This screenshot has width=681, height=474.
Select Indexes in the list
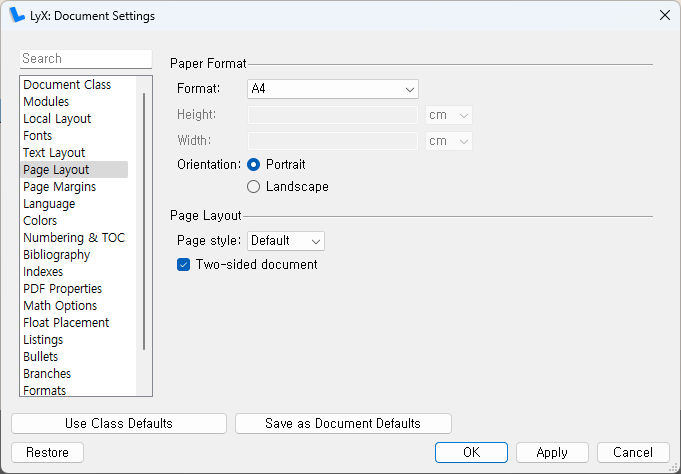point(43,272)
